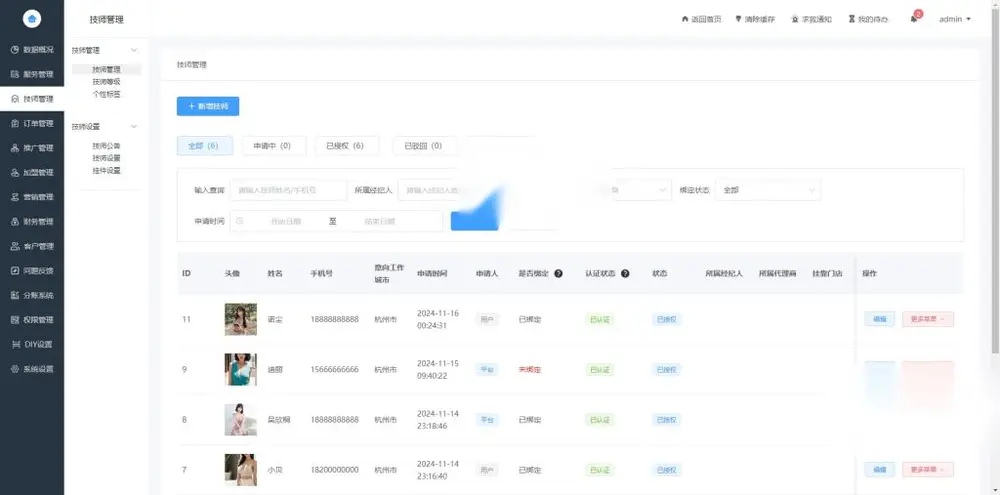
Task: Open 分账系统 in the sidebar
Action: tap(32, 295)
